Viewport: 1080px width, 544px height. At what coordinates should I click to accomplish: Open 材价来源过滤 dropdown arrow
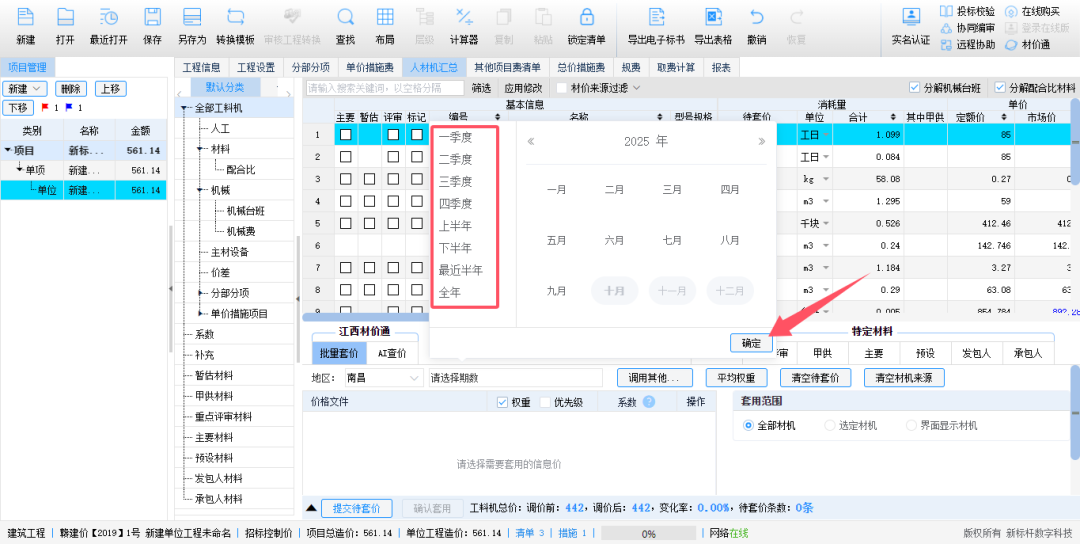coord(636,87)
